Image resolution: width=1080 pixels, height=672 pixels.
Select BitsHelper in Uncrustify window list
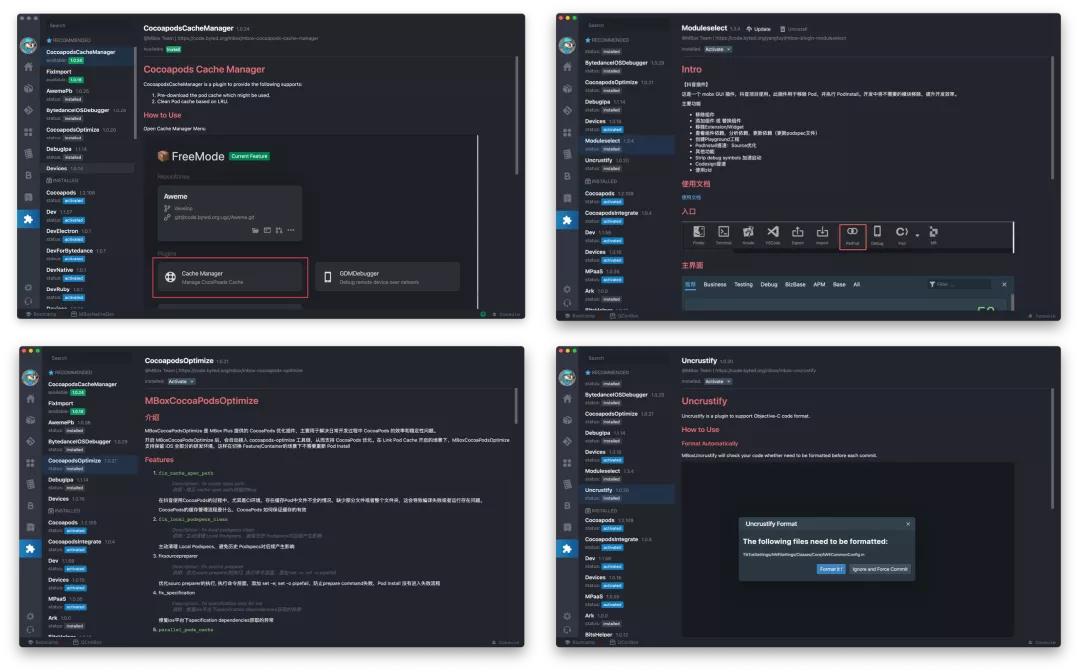tap(628, 634)
